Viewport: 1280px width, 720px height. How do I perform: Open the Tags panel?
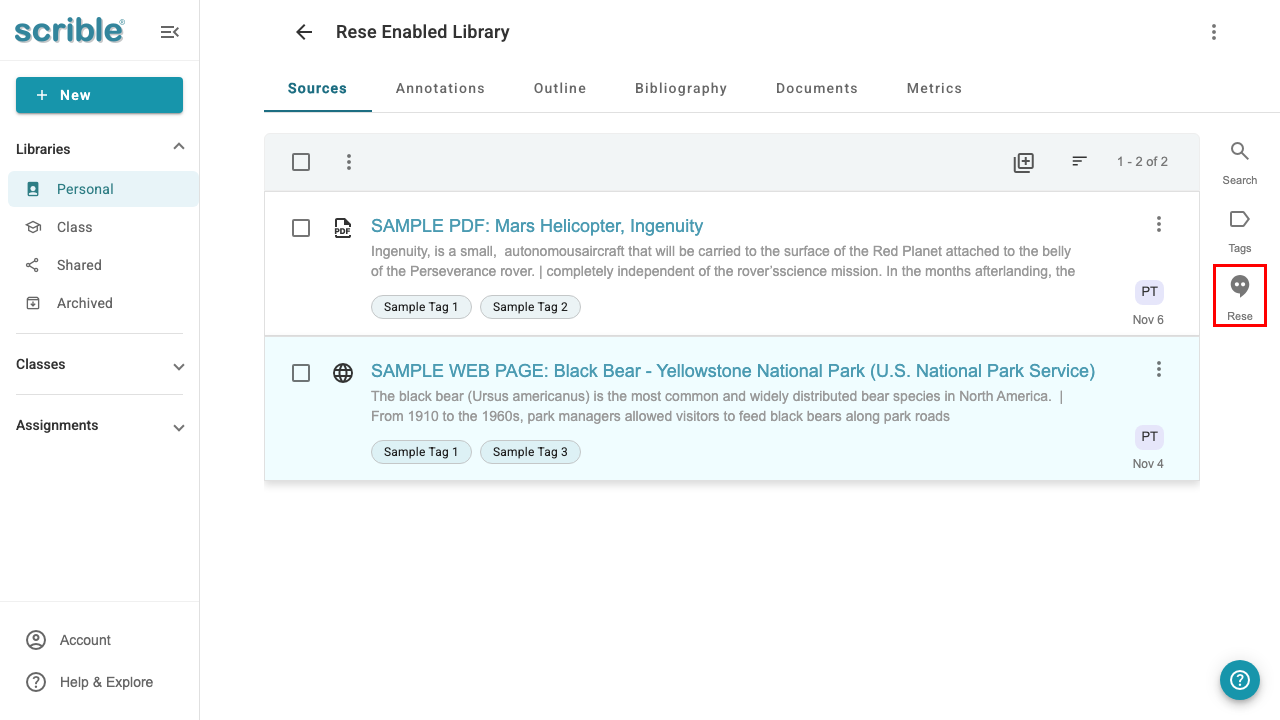[1239, 228]
